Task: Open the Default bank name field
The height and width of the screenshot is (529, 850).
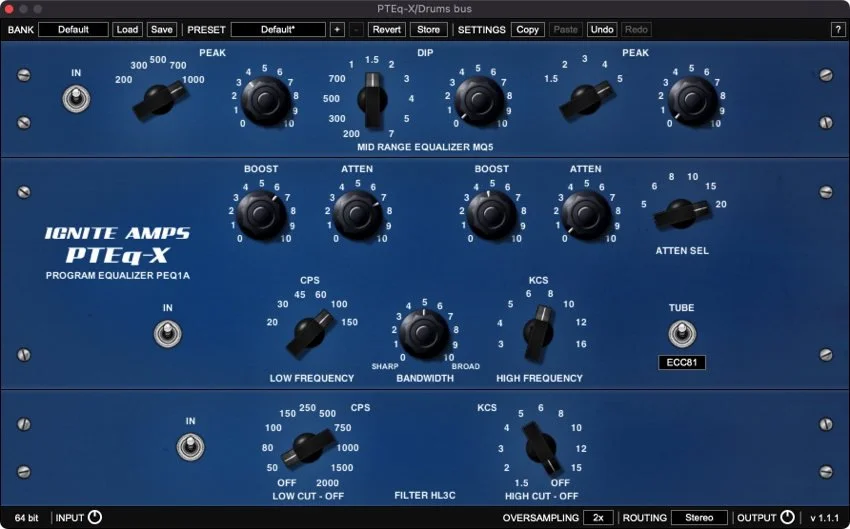Action: pos(73,29)
